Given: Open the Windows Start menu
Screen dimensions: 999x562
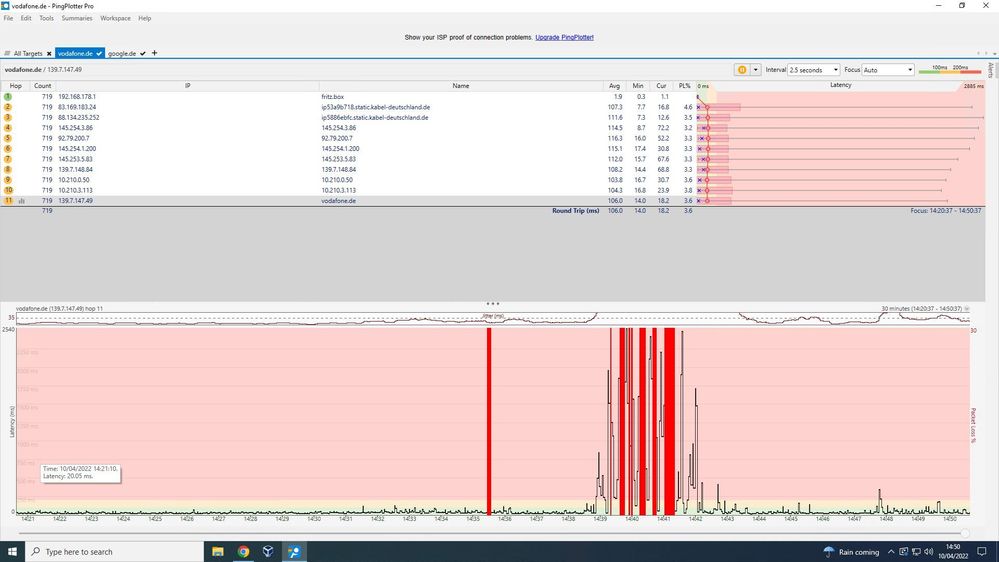Looking at the screenshot, I should [12, 551].
